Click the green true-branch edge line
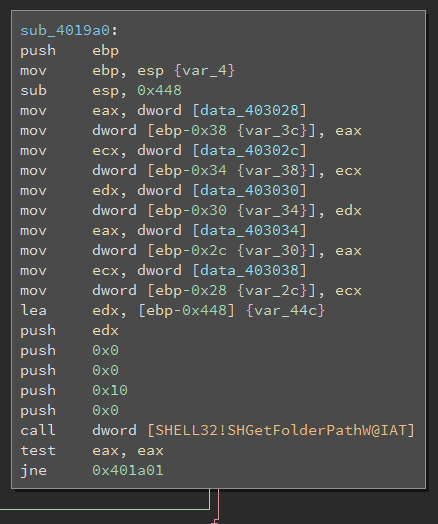Image resolution: width=438 pixels, height=524 pixels. click(105, 509)
